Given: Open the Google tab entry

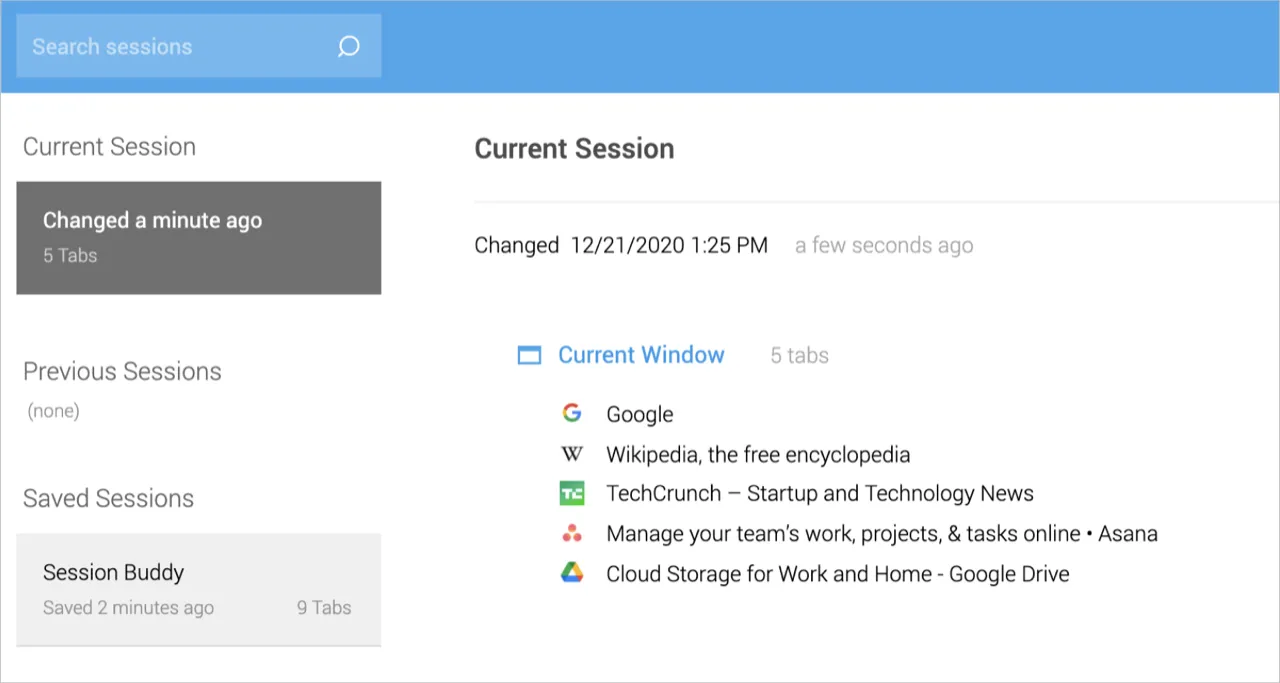Looking at the screenshot, I should point(639,413).
